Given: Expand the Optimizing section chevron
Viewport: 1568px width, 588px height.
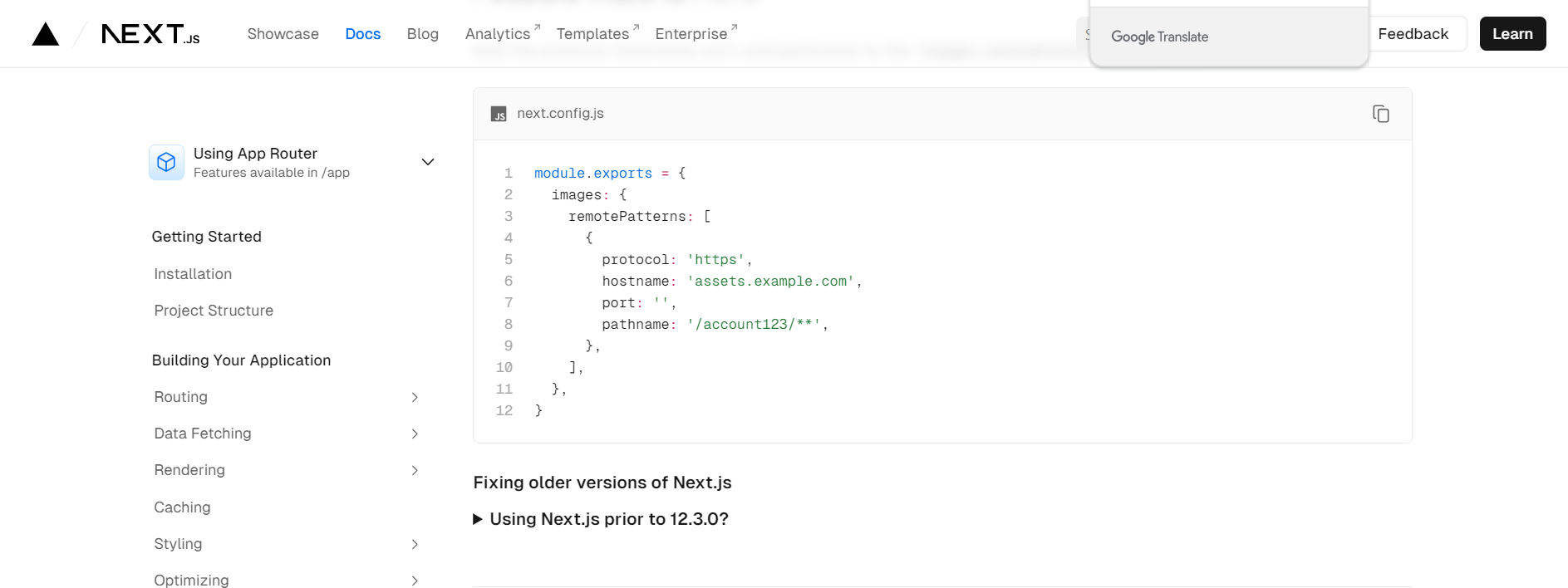Looking at the screenshot, I should point(415,581).
